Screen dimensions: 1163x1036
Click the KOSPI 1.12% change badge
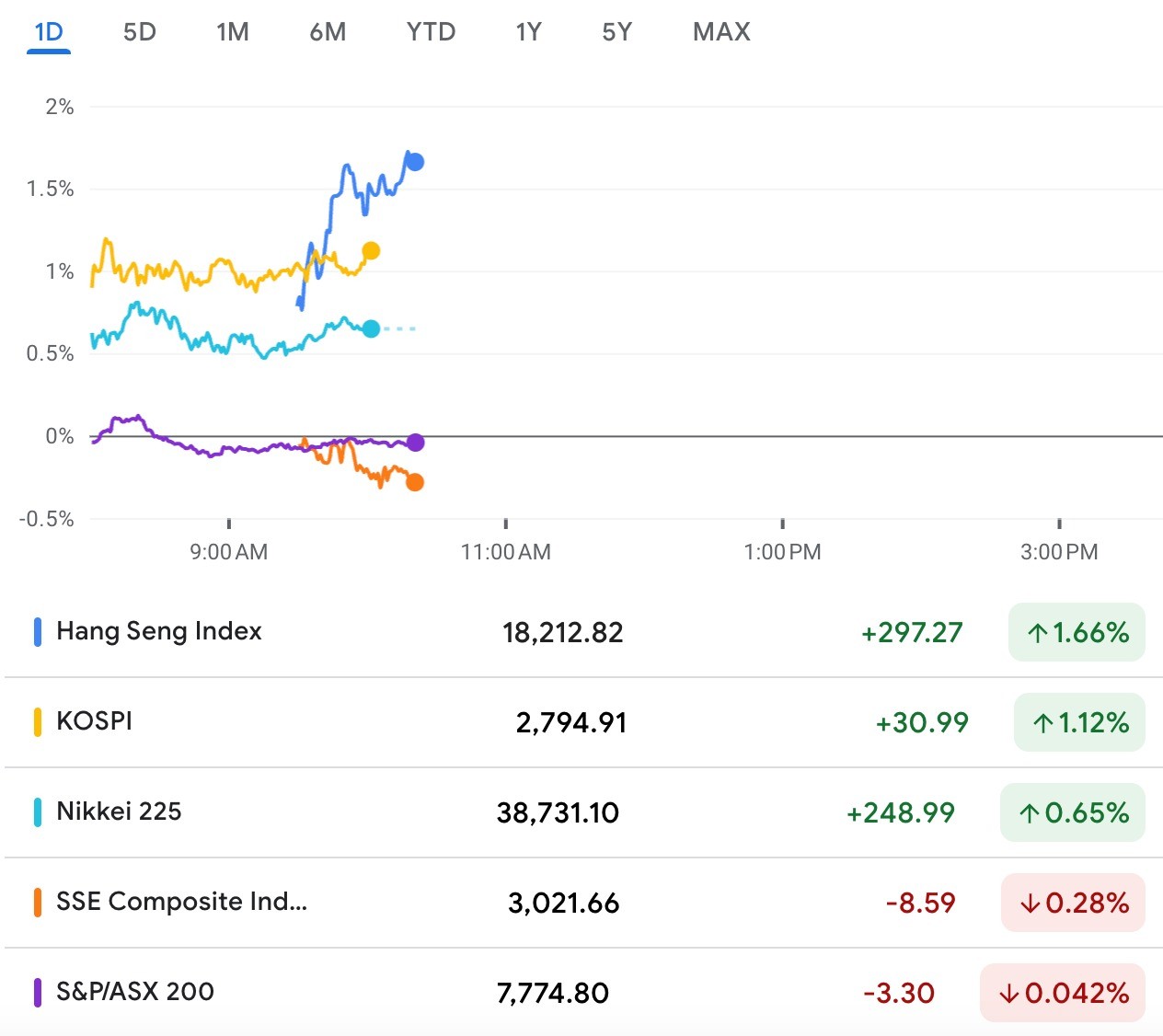[x=1079, y=722]
